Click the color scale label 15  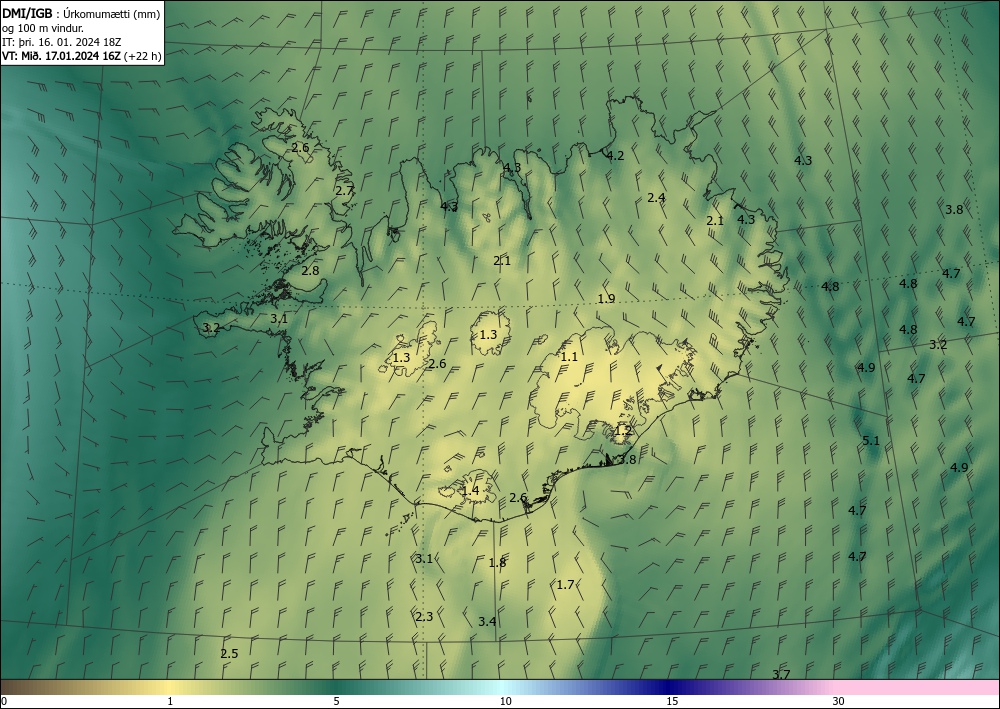click(x=672, y=701)
